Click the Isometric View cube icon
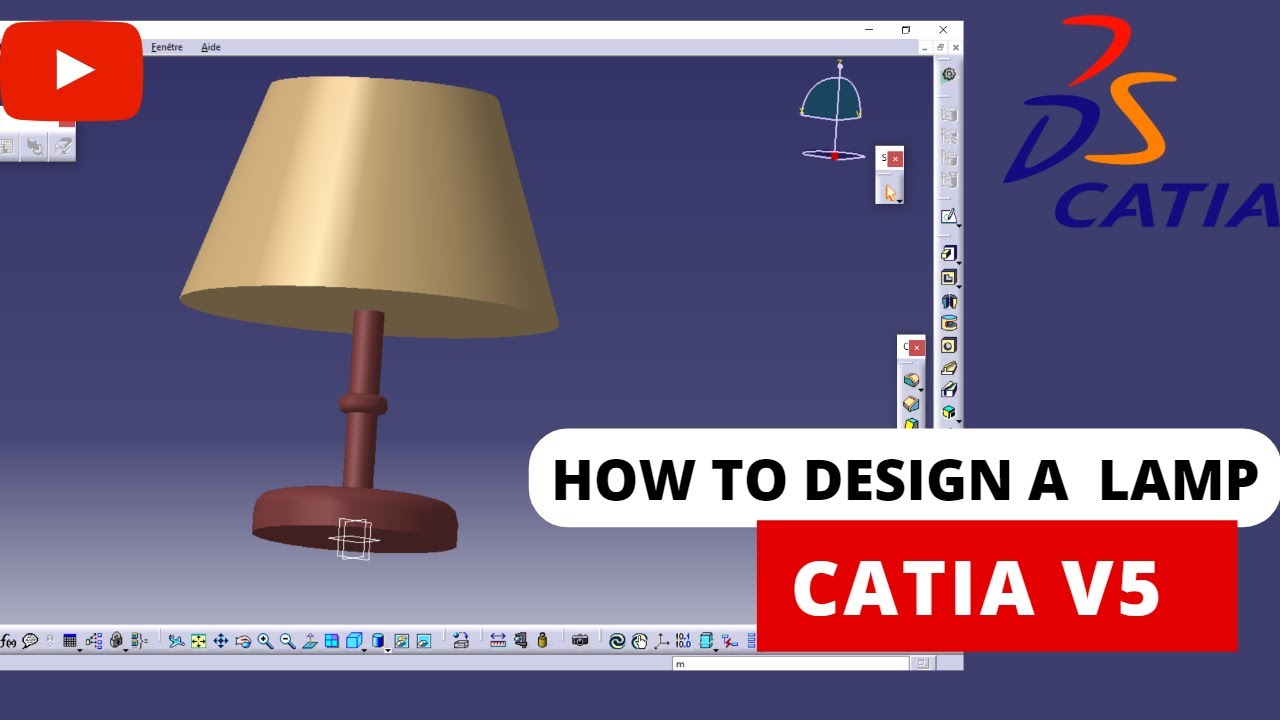 click(x=353, y=641)
